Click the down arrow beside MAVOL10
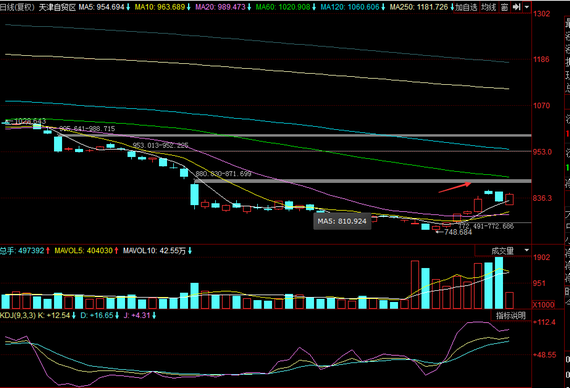 click(x=190, y=251)
